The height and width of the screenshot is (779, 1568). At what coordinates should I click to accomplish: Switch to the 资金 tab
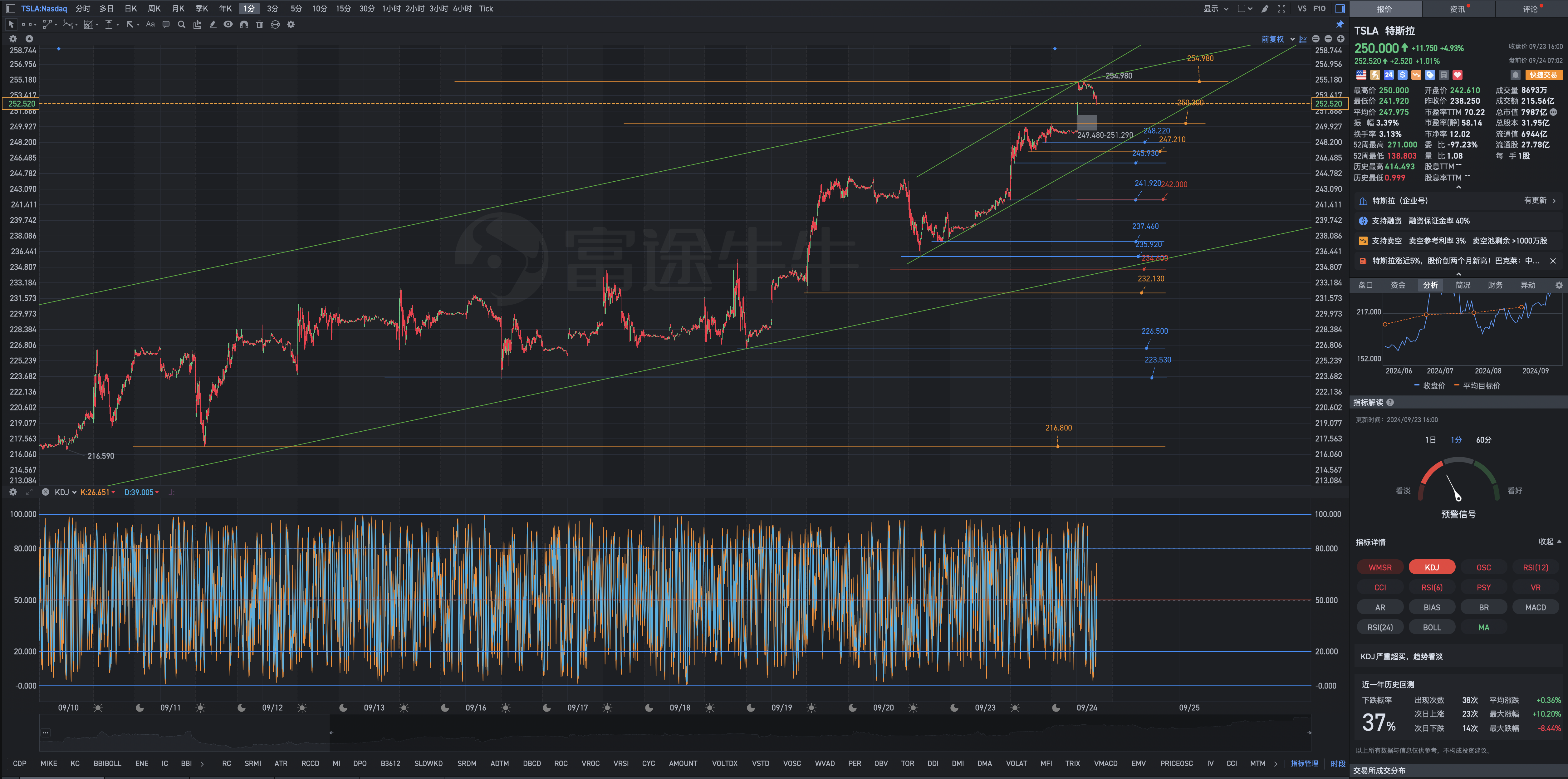1398,285
